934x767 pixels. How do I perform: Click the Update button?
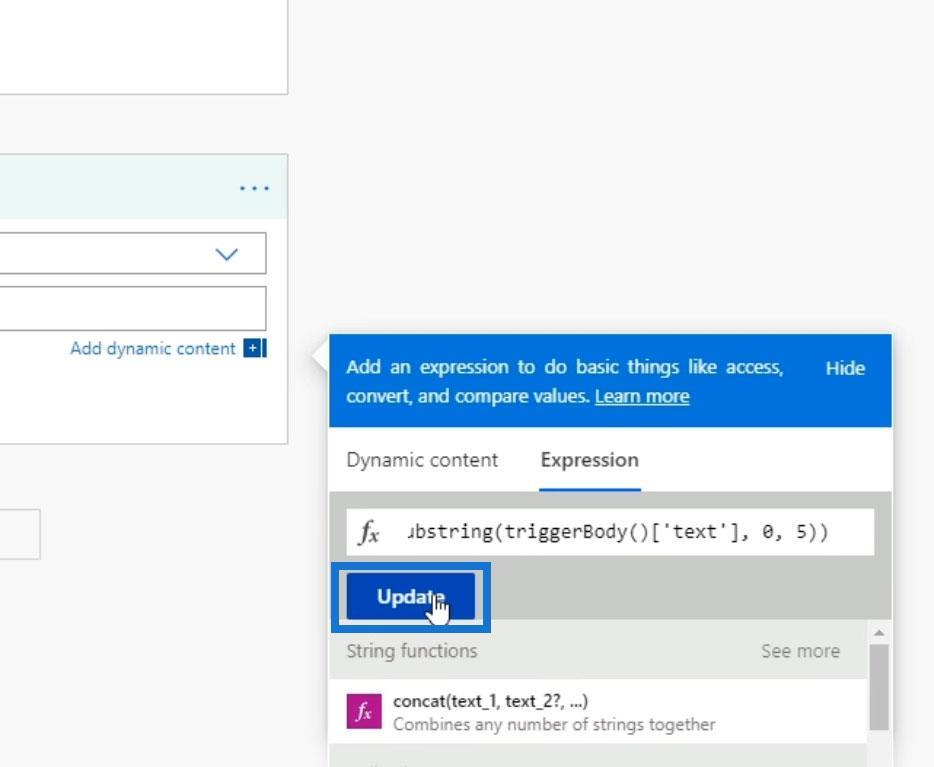(x=410, y=597)
